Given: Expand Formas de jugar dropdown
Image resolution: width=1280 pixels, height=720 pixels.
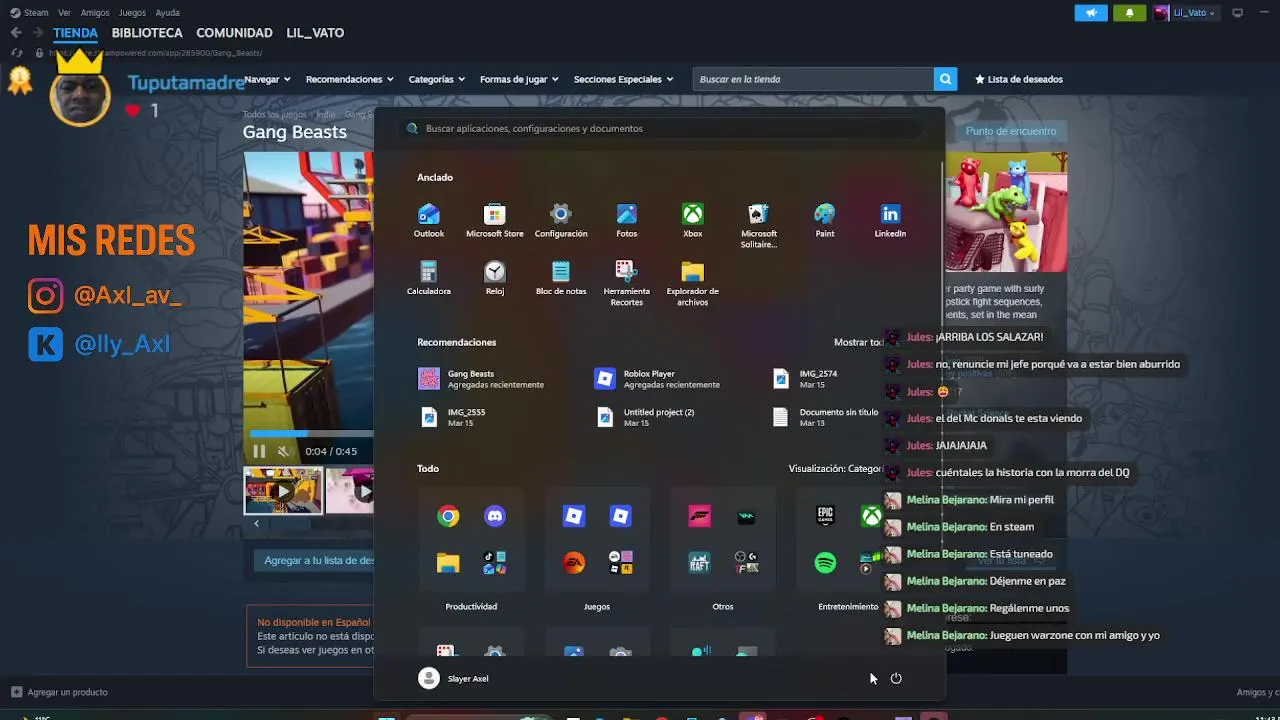Looking at the screenshot, I should click(x=519, y=79).
